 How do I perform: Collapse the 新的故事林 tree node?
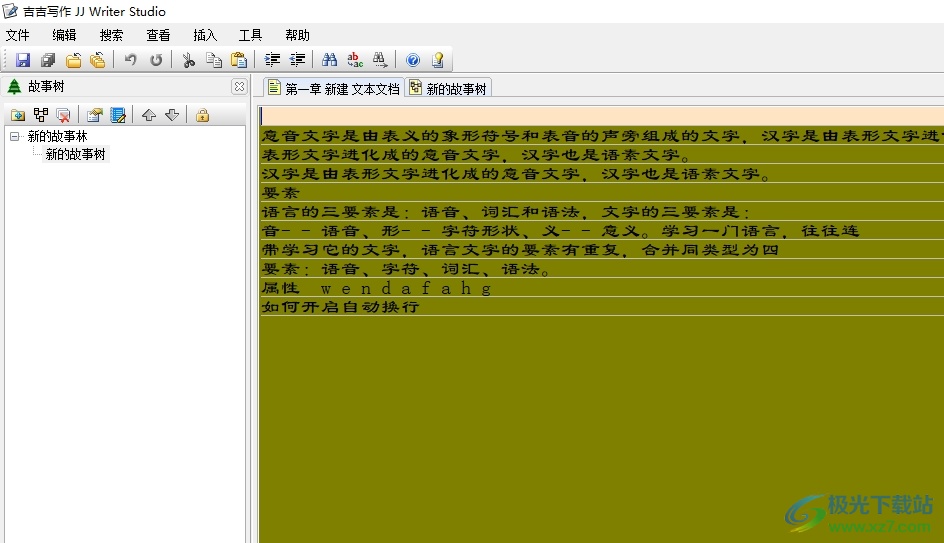[14, 137]
